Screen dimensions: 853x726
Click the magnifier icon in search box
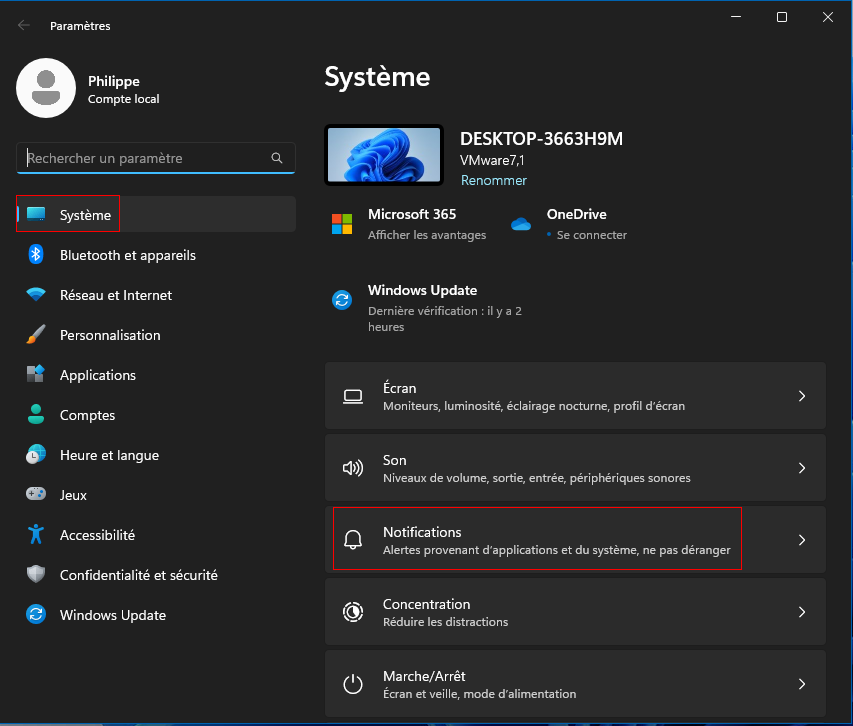(277, 158)
